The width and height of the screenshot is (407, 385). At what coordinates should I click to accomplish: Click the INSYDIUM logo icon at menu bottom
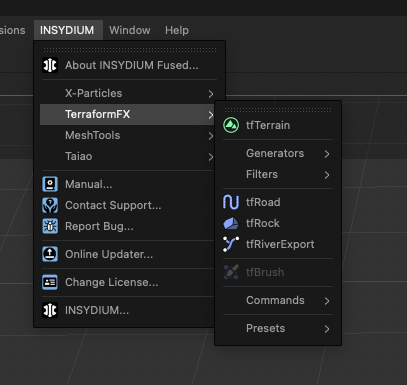(x=50, y=310)
